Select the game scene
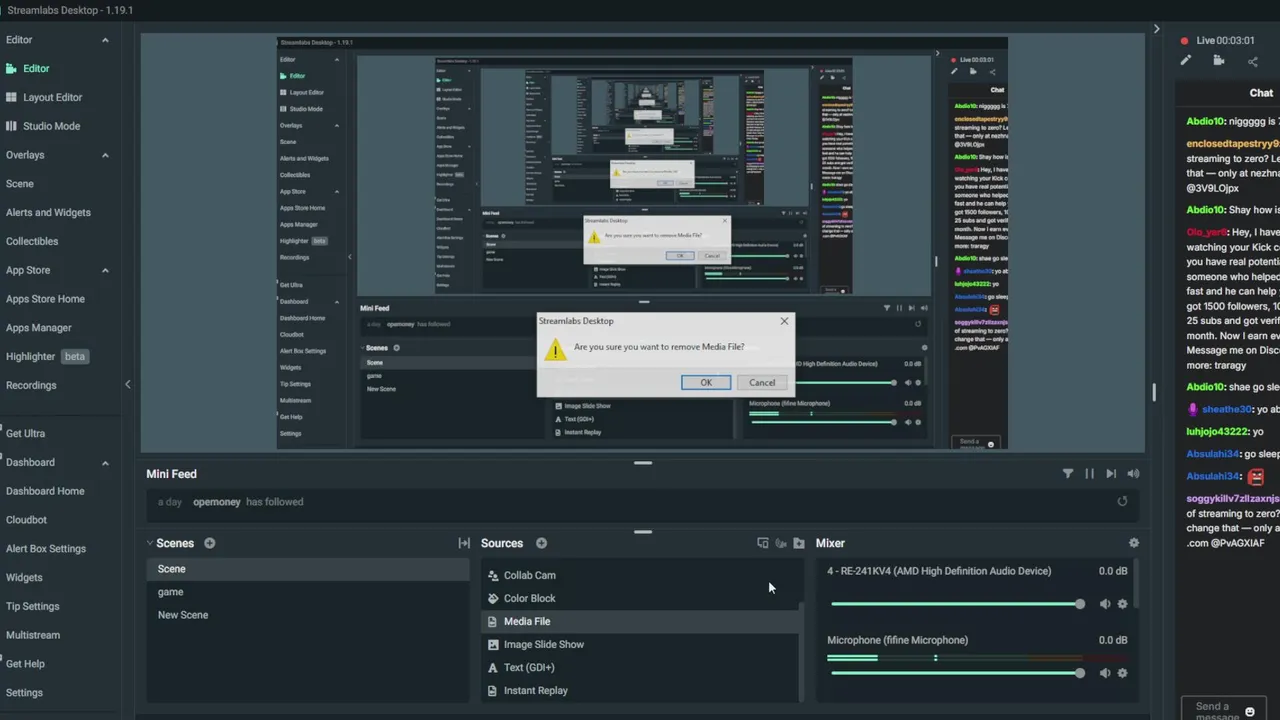This screenshot has width=1280, height=720. [308, 592]
